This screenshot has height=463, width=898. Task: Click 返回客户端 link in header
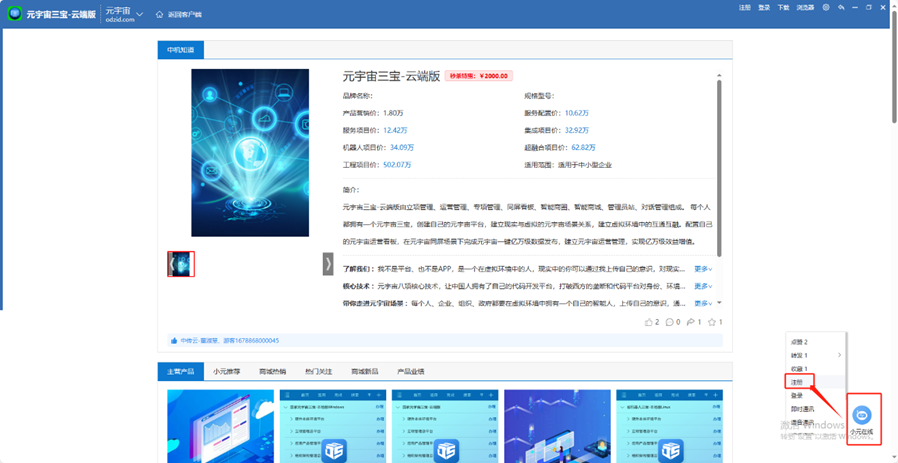pos(184,14)
